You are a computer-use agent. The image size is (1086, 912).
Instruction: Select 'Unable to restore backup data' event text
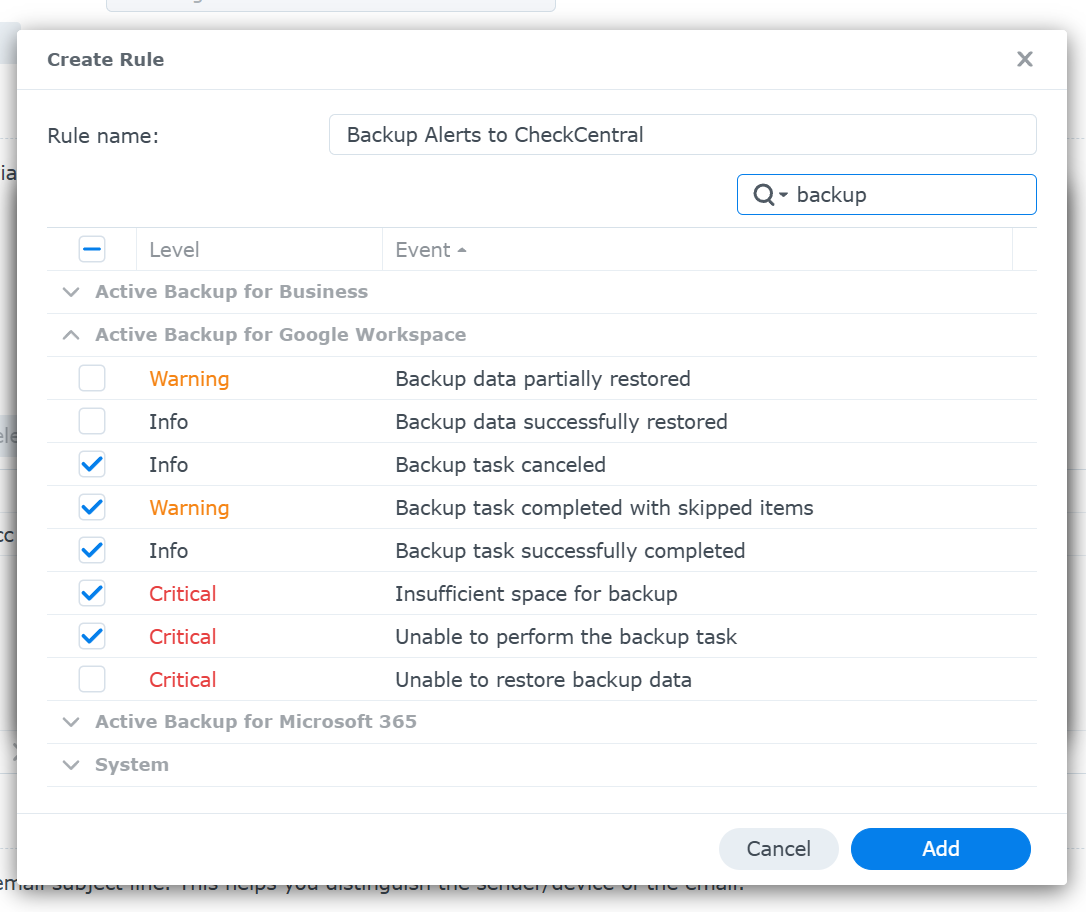pyautogui.click(x=543, y=679)
